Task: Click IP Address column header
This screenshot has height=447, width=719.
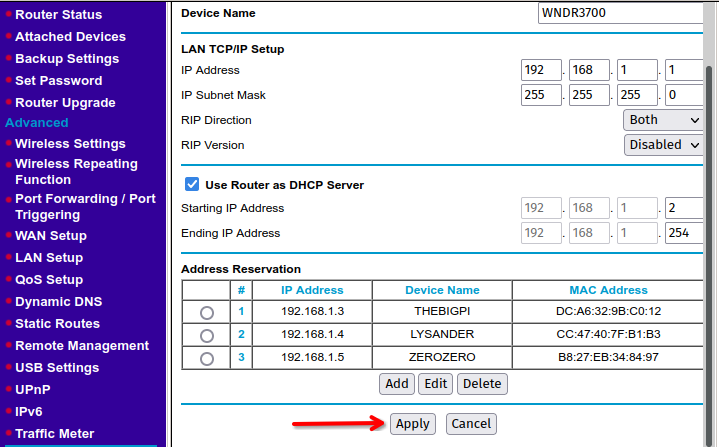Action: 312,290
